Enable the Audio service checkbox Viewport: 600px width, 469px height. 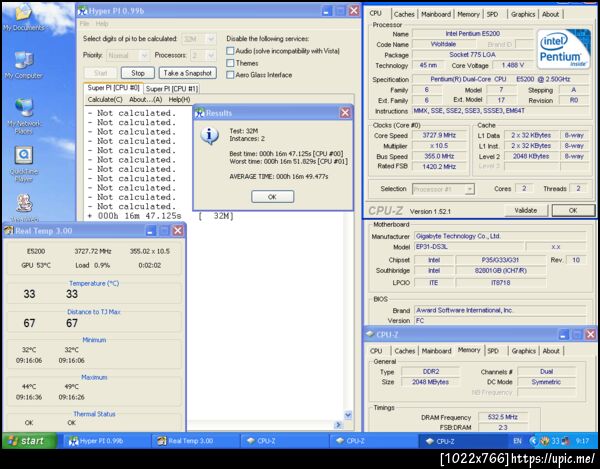click(230, 51)
